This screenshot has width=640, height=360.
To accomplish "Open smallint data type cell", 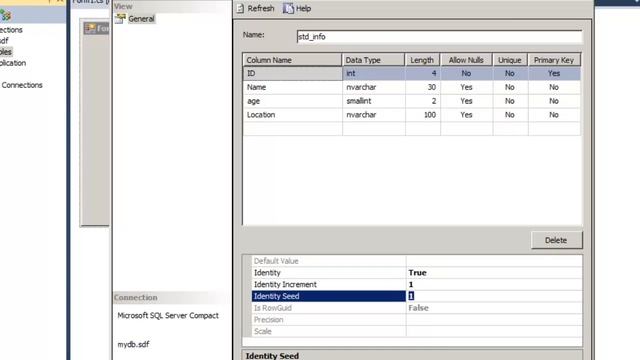I will click(x=374, y=101).
